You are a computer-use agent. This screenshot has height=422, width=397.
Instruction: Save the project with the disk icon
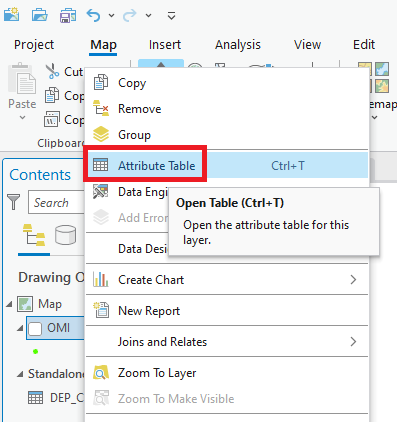[x=68, y=15]
